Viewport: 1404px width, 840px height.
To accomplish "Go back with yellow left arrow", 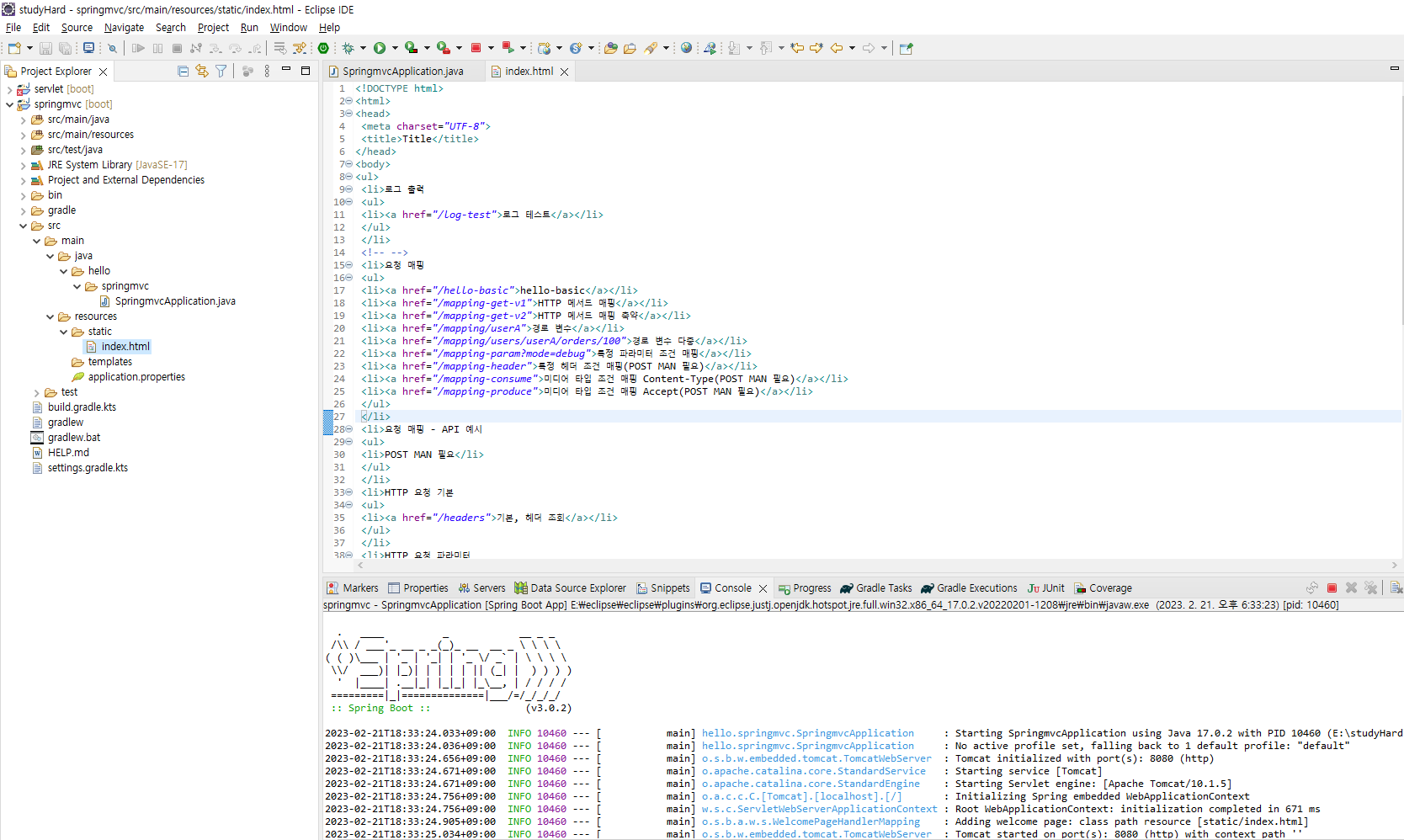I will click(x=837, y=48).
